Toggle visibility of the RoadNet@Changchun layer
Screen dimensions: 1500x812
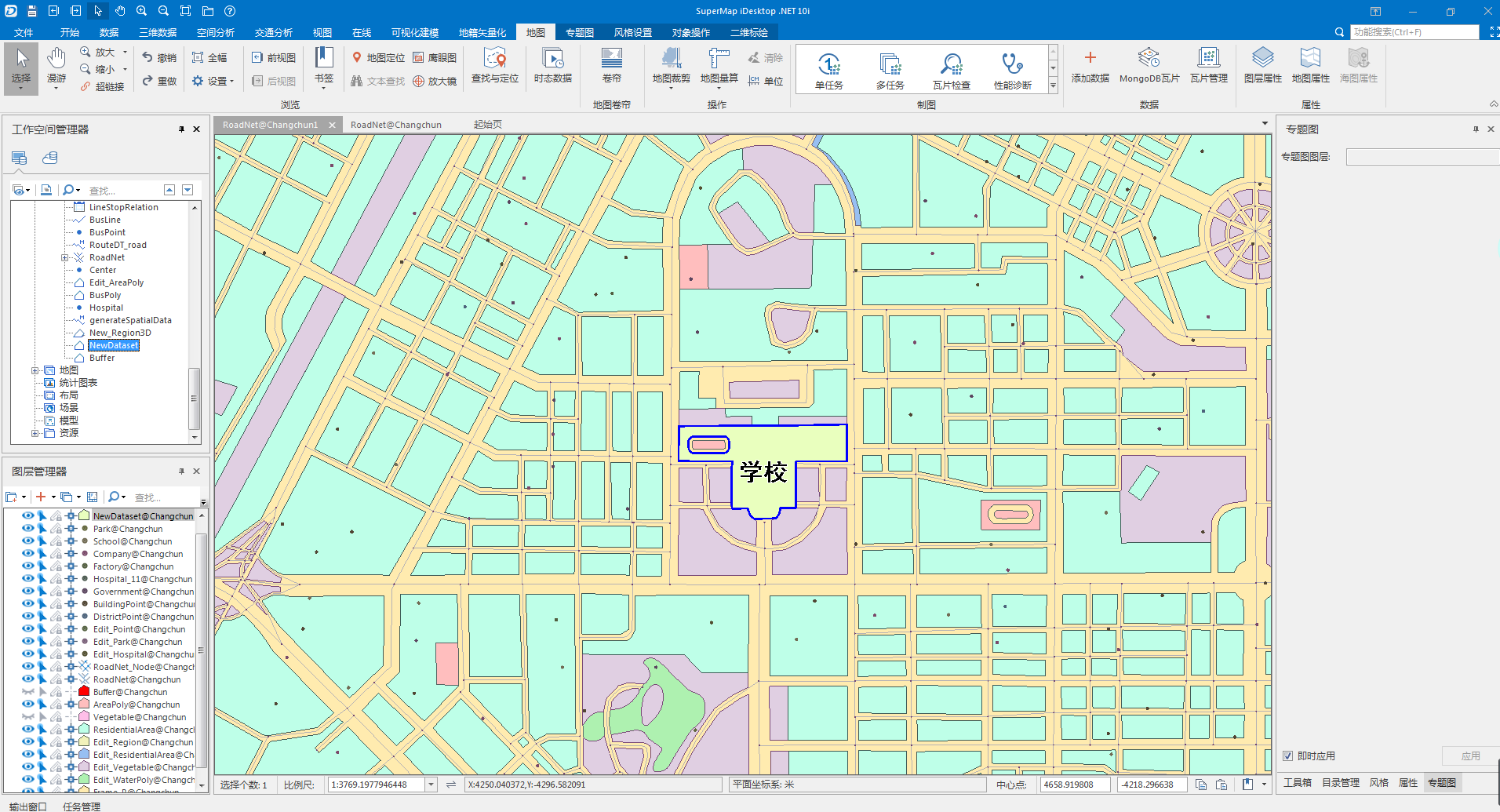coord(28,679)
